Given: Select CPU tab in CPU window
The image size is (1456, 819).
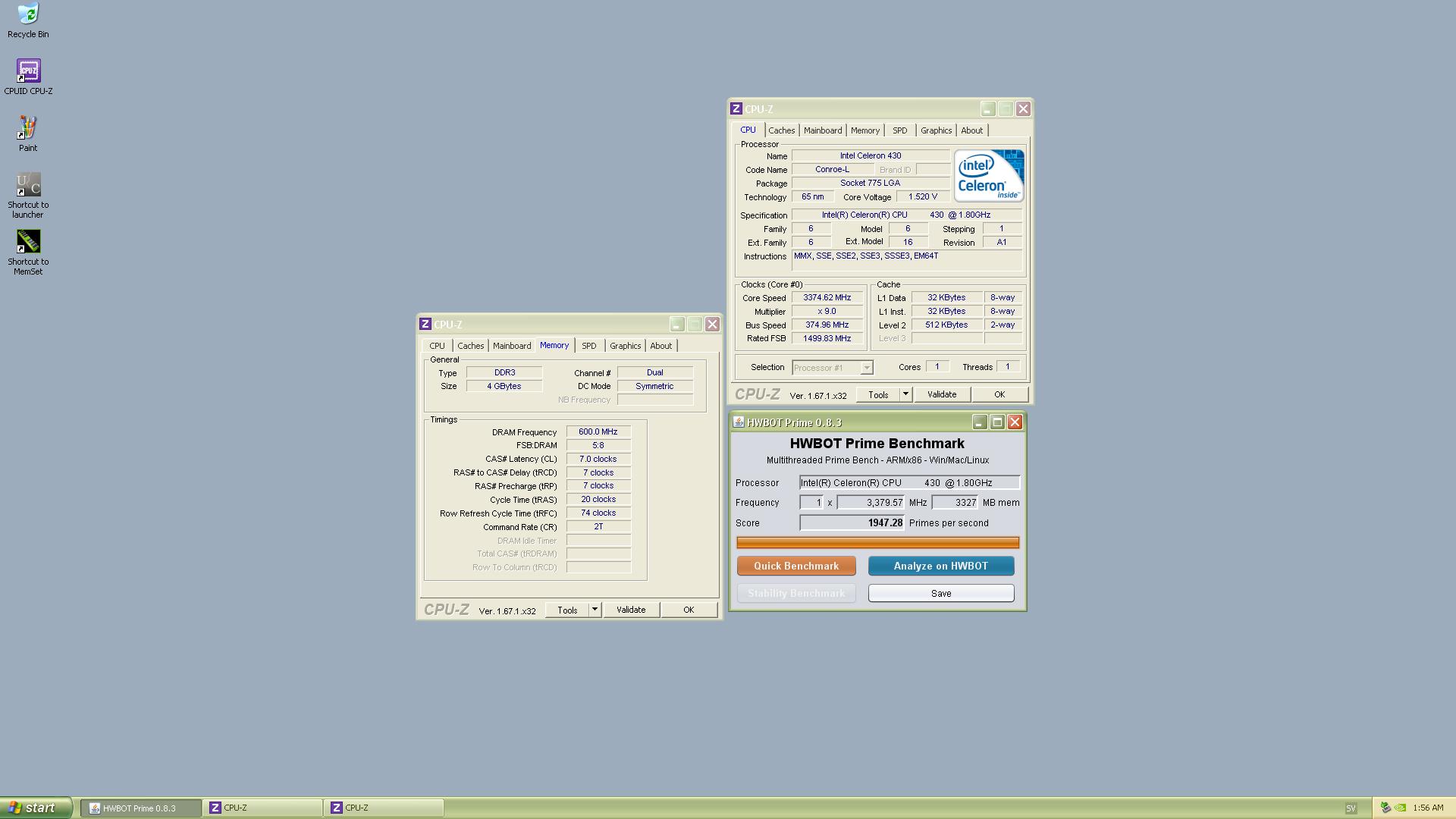Looking at the screenshot, I should click(748, 130).
